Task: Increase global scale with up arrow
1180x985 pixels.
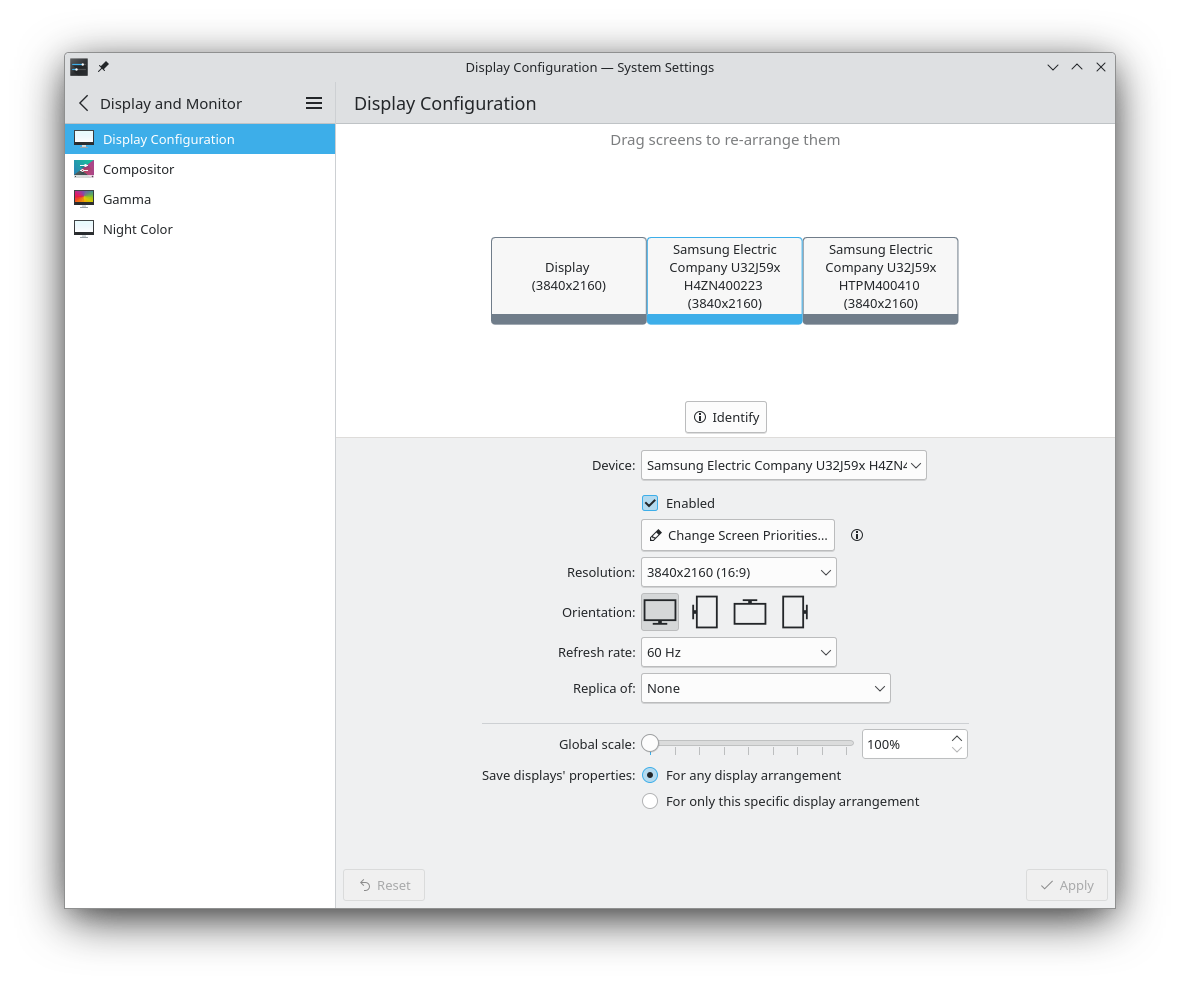Action: (x=956, y=738)
